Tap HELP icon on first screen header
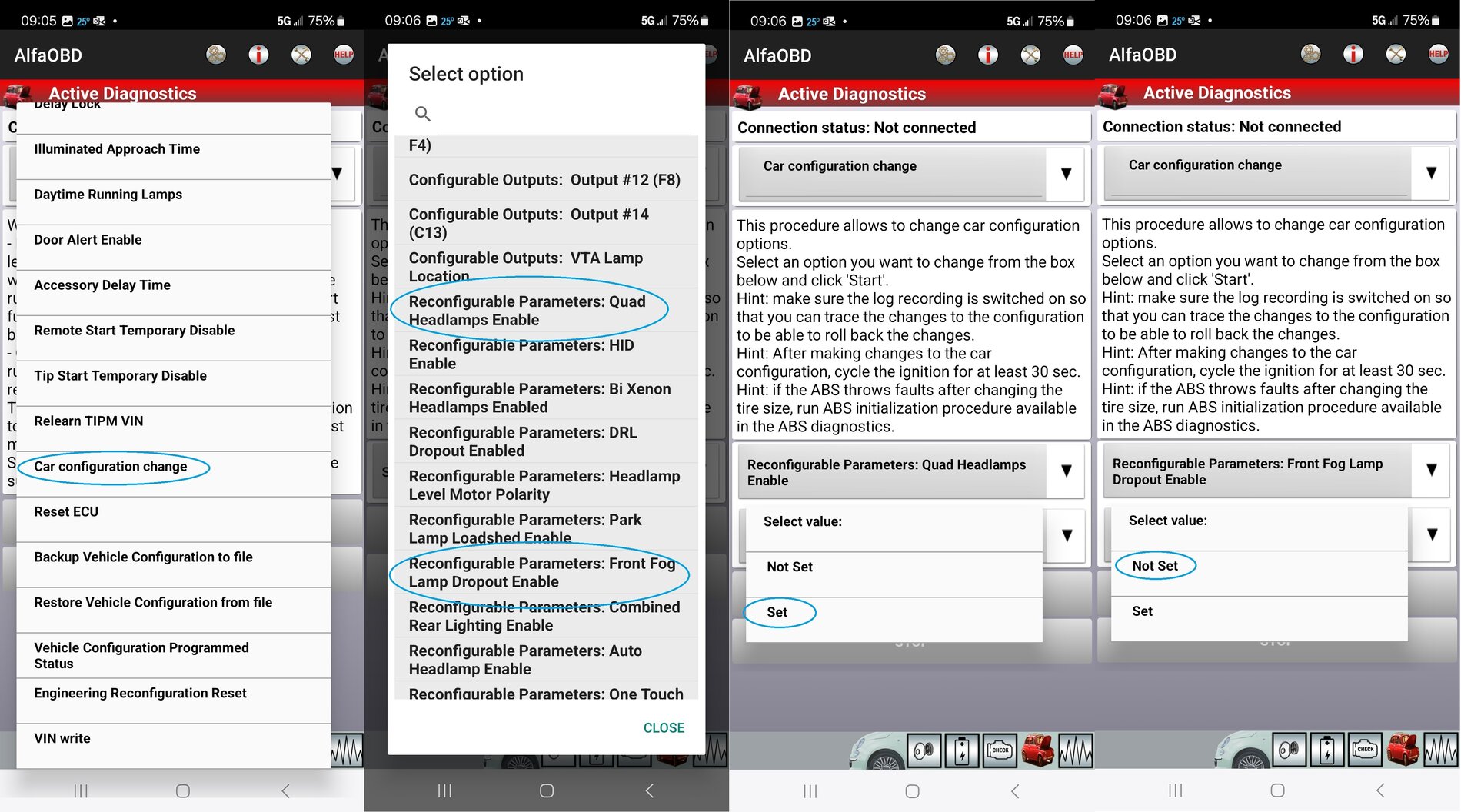Screen dimensions: 1461x812 [x=344, y=55]
